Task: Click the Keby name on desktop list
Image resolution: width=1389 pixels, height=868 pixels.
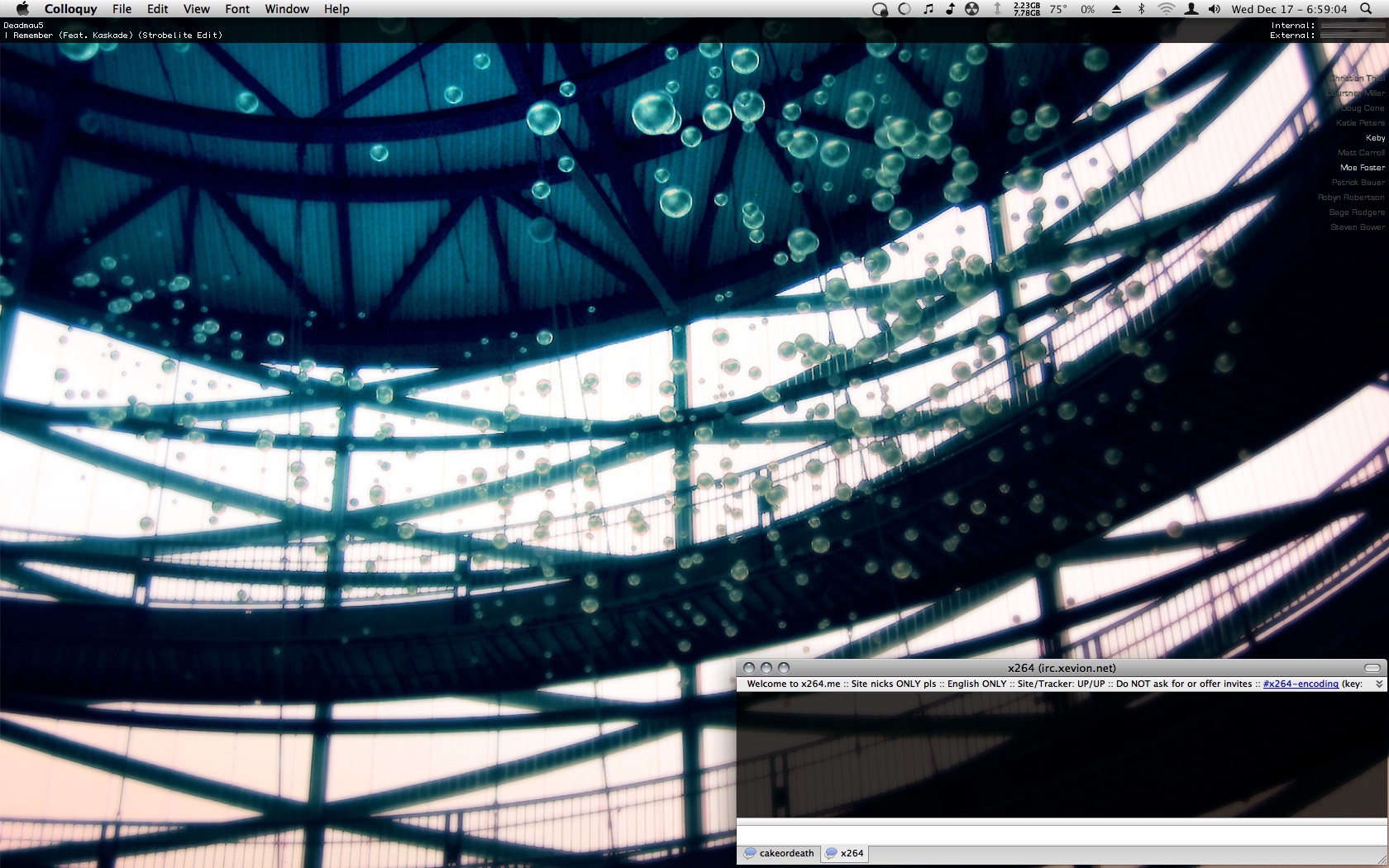Action: click(1375, 138)
